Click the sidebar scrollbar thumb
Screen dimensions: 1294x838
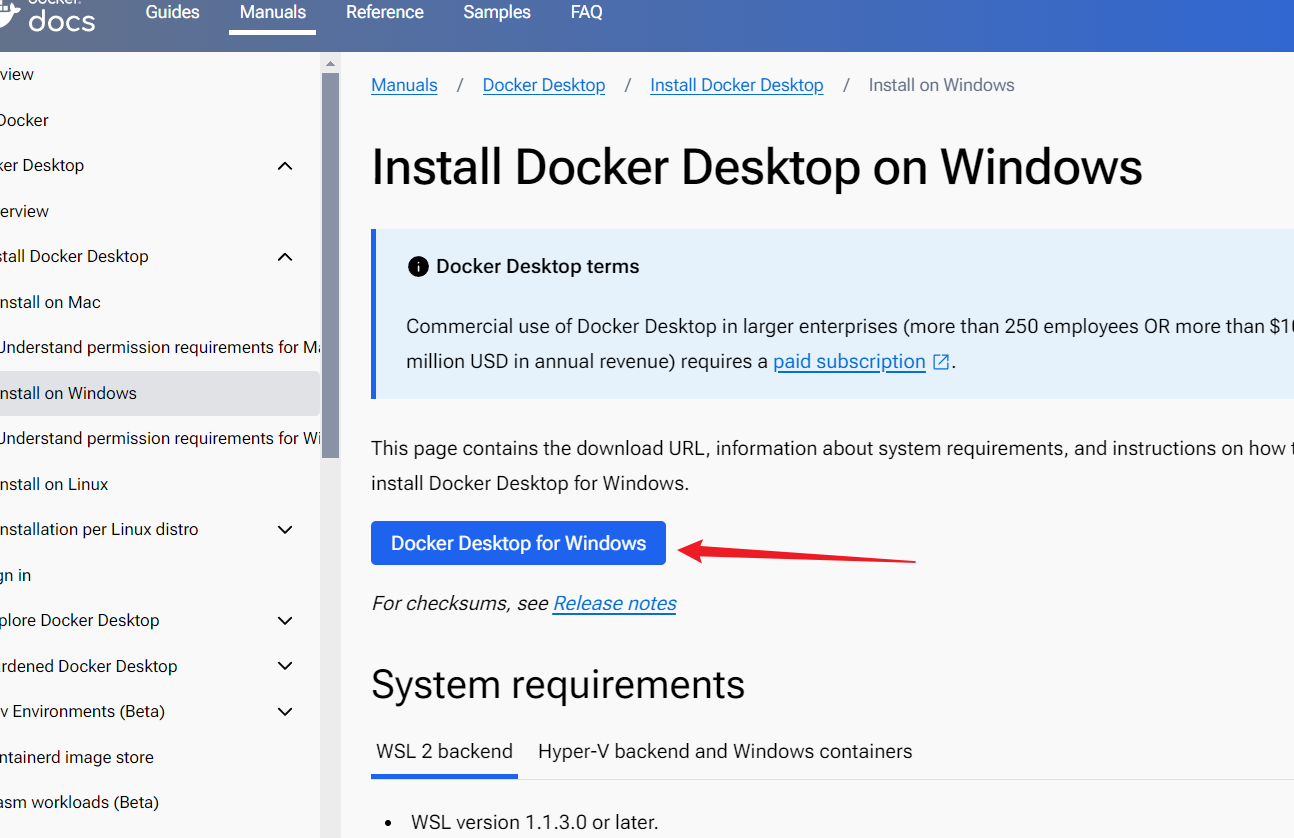(330, 265)
